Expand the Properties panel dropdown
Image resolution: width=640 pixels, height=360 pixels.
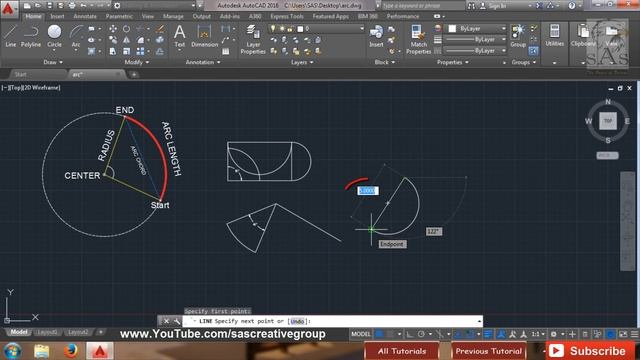click(453, 62)
